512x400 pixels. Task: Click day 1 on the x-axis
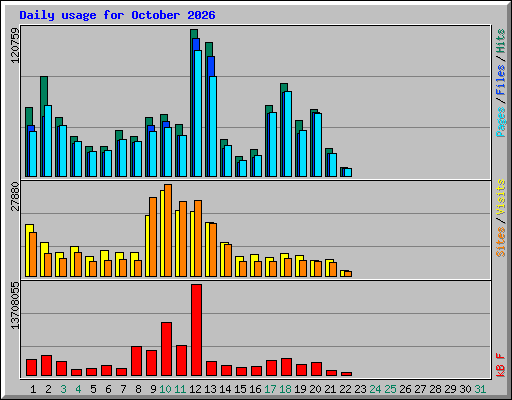[33, 389]
